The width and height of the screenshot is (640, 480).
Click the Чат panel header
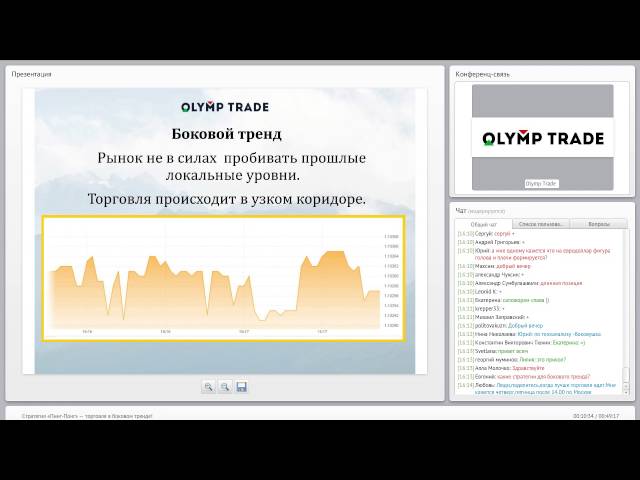click(x=462, y=210)
